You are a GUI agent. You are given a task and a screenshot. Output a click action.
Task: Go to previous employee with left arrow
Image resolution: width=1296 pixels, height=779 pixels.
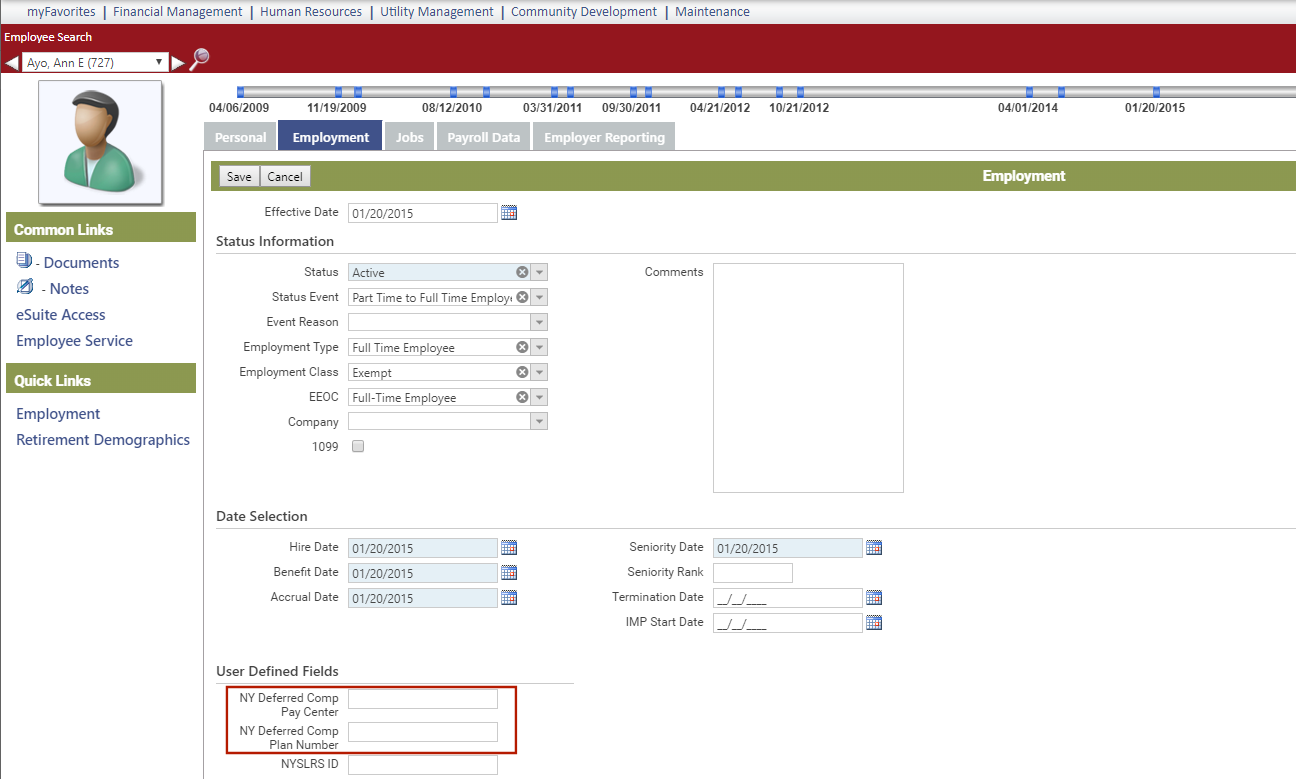[12, 63]
